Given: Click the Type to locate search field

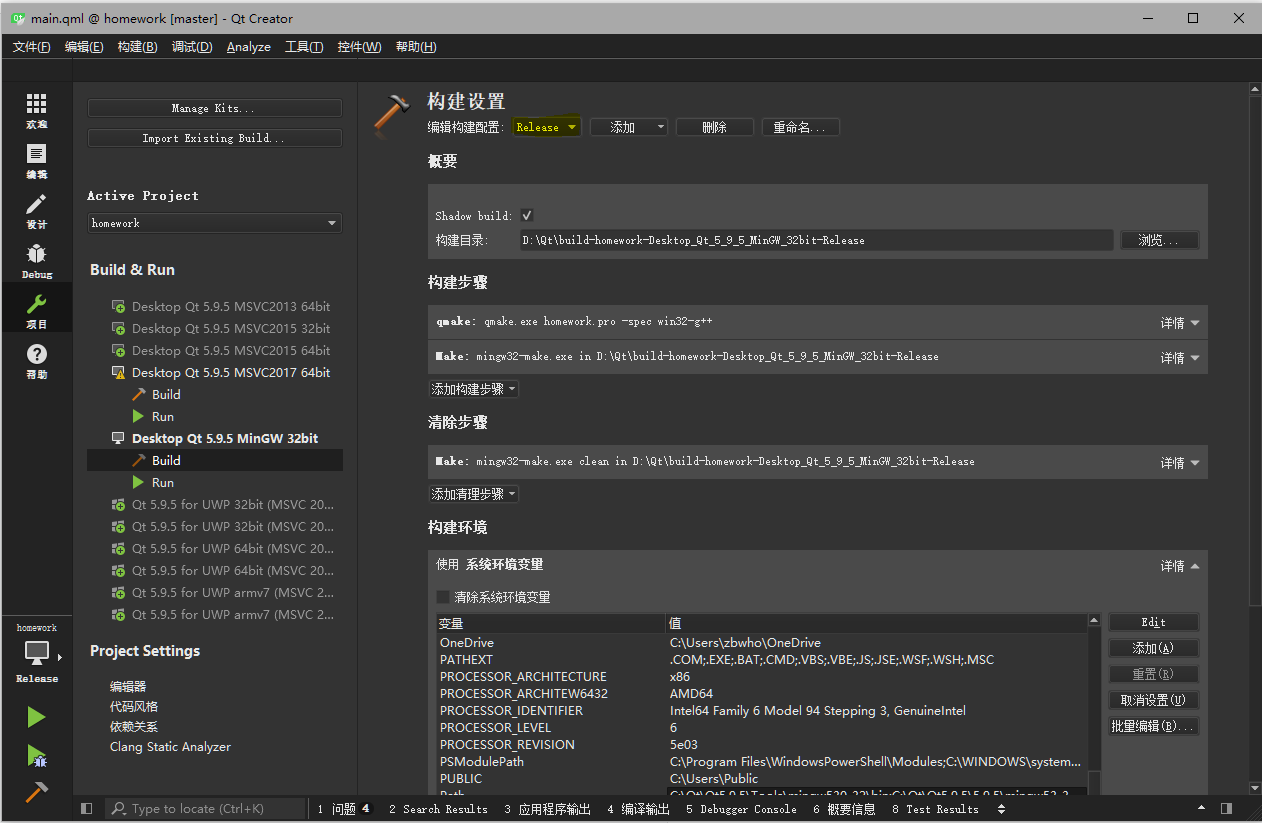Looking at the screenshot, I should pyautogui.click(x=205, y=808).
